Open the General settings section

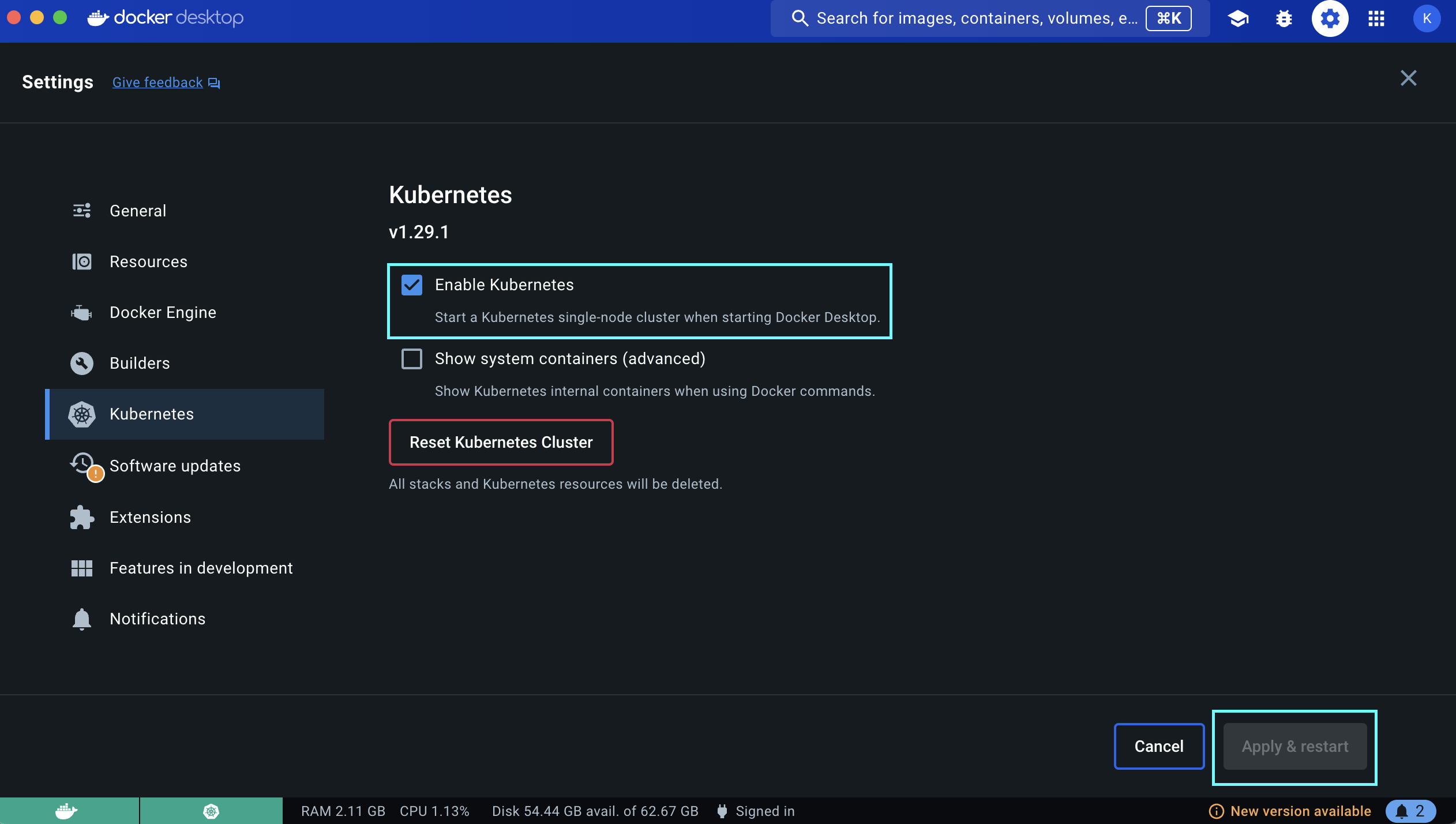click(x=138, y=211)
